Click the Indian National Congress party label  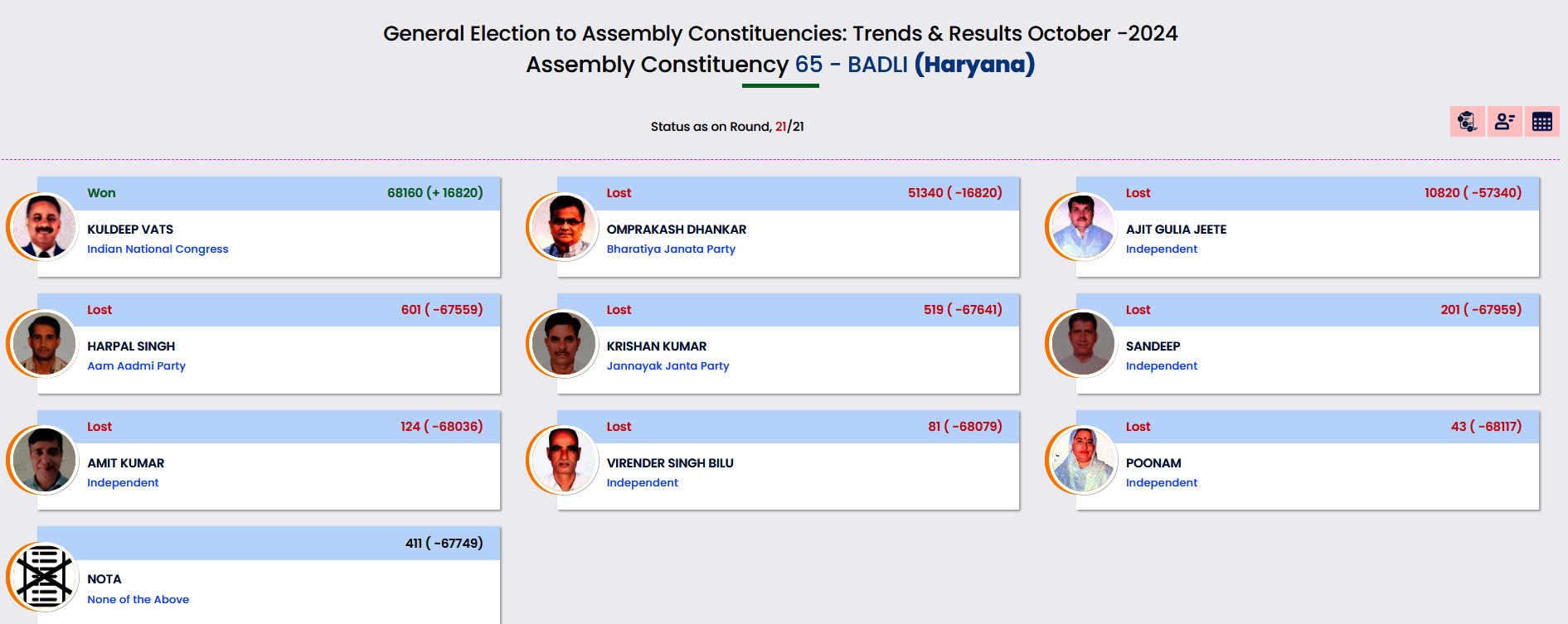click(x=158, y=249)
